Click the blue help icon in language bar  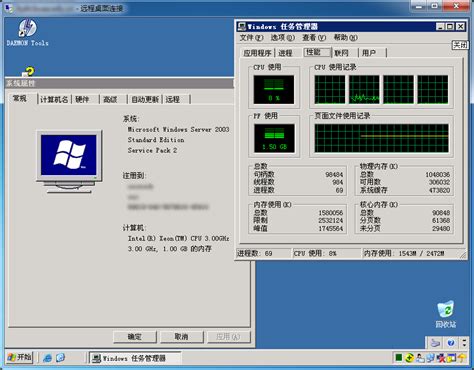click(x=451, y=343)
